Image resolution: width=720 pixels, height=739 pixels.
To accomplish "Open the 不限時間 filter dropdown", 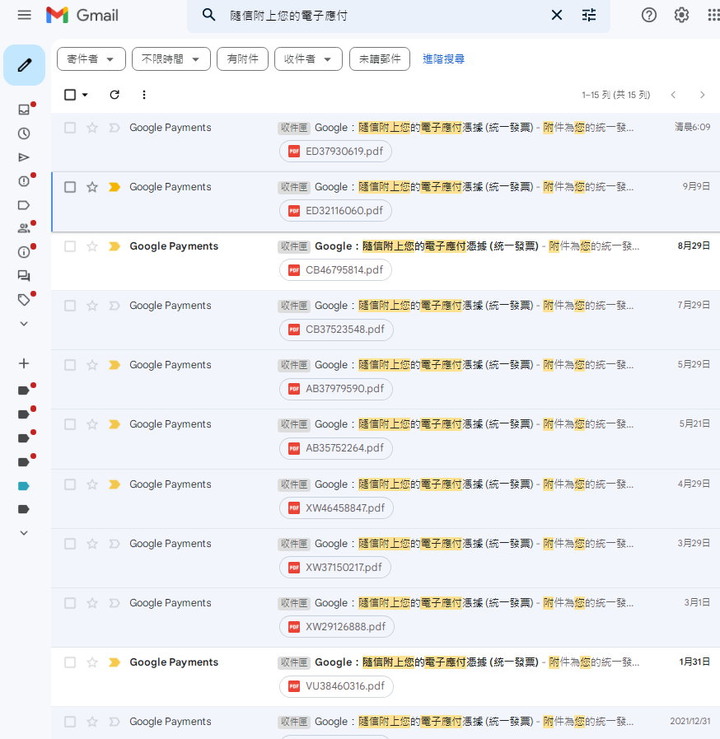I will tap(171, 59).
